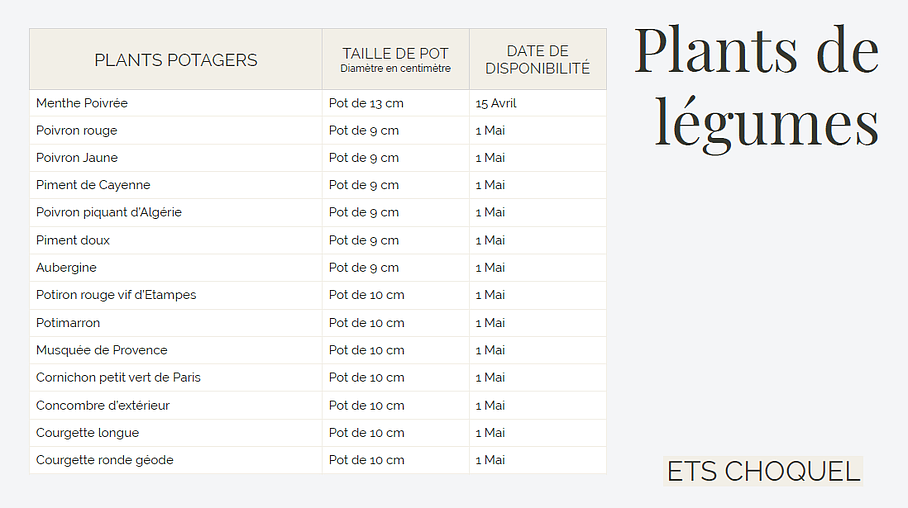
Task: Click the TAILLE DE POT column header
Action: pos(395,59)
